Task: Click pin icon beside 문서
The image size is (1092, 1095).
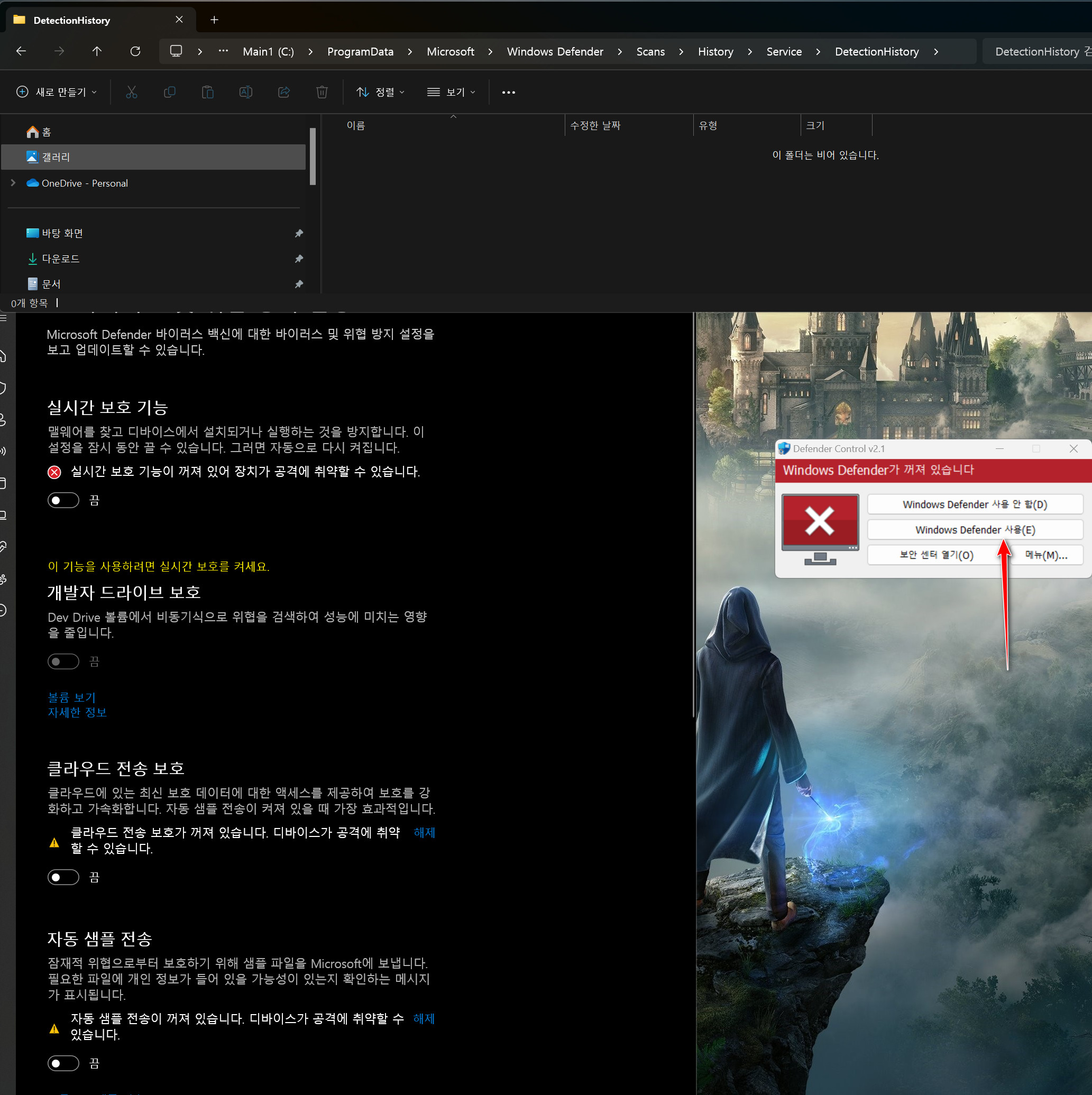Action: coord(299,284)
